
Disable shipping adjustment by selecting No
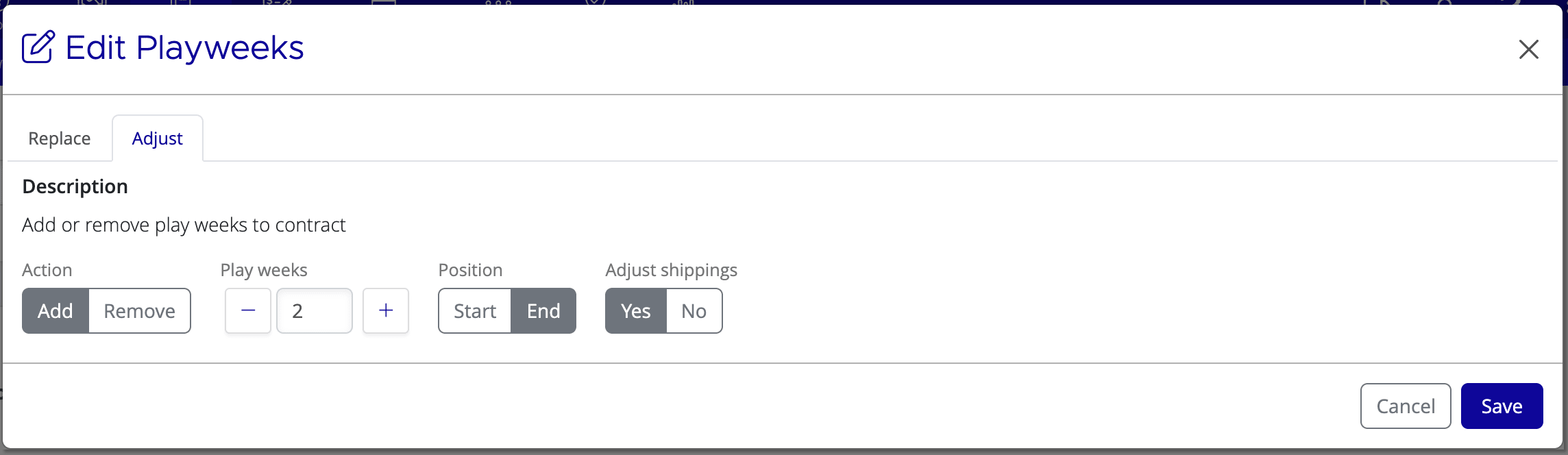(x=694, y=310)
